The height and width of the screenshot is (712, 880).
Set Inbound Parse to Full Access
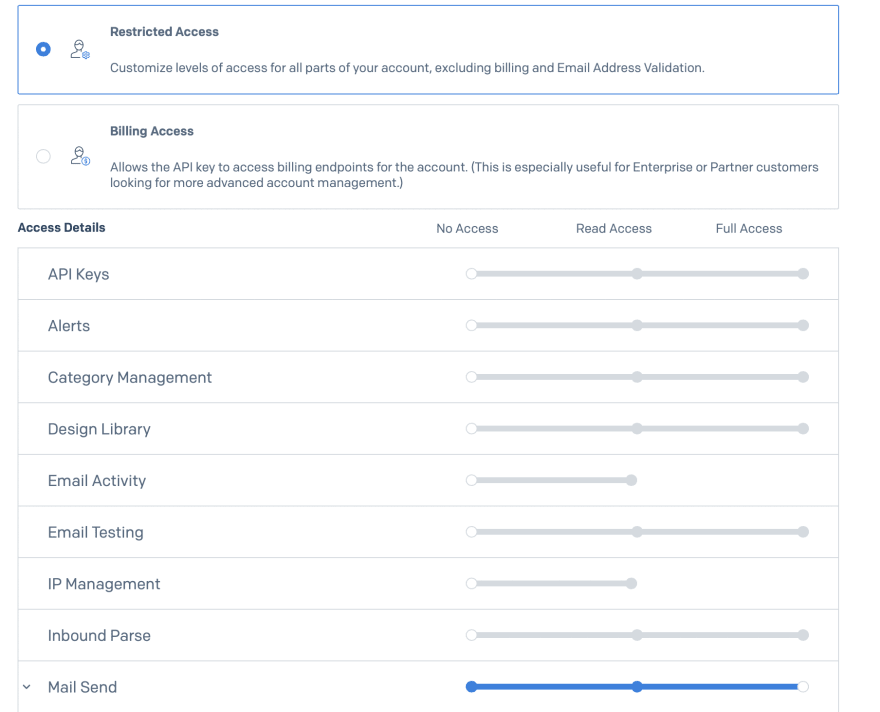click(803, 635)
